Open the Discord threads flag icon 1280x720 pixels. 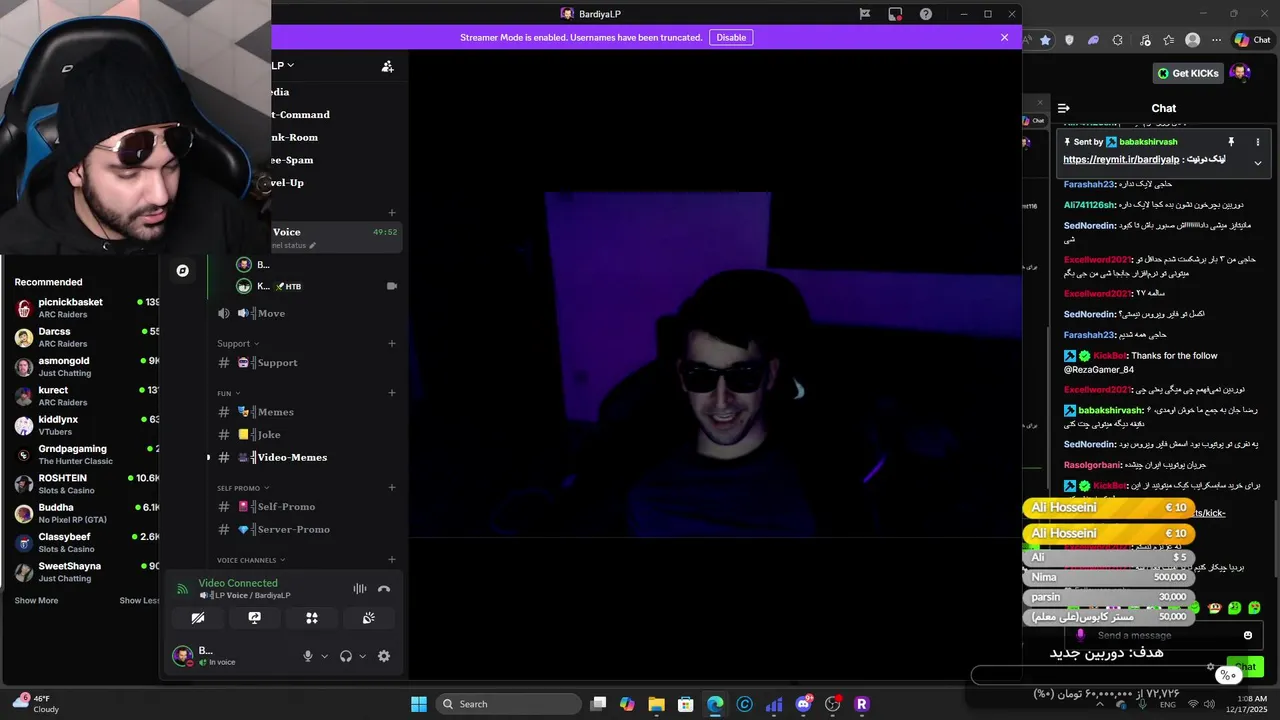coord(864,14)
